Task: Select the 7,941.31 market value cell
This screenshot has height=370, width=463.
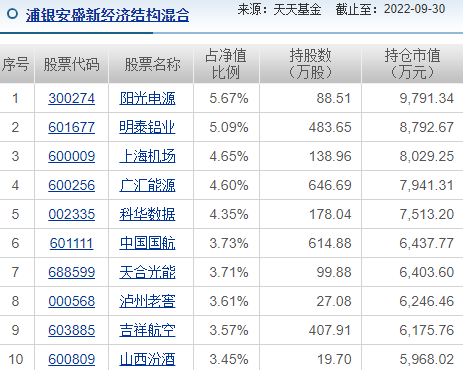Action: click(412, 185)
